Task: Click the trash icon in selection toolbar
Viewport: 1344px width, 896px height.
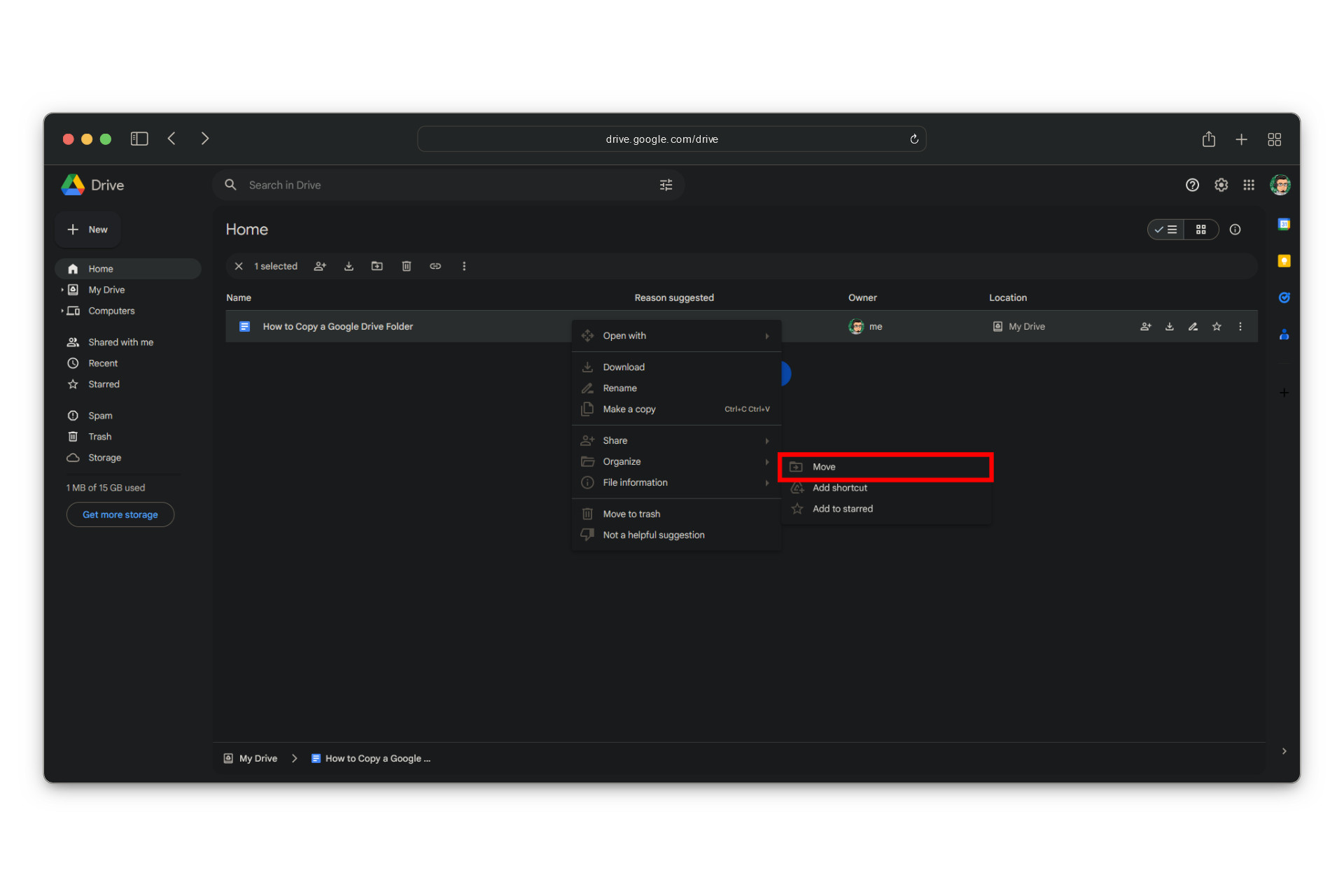Action: point(407,266)
